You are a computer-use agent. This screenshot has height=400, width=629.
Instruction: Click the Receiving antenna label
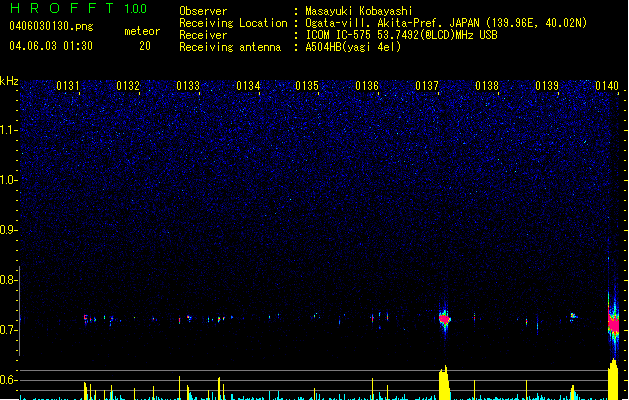click(x=230, y=47)
